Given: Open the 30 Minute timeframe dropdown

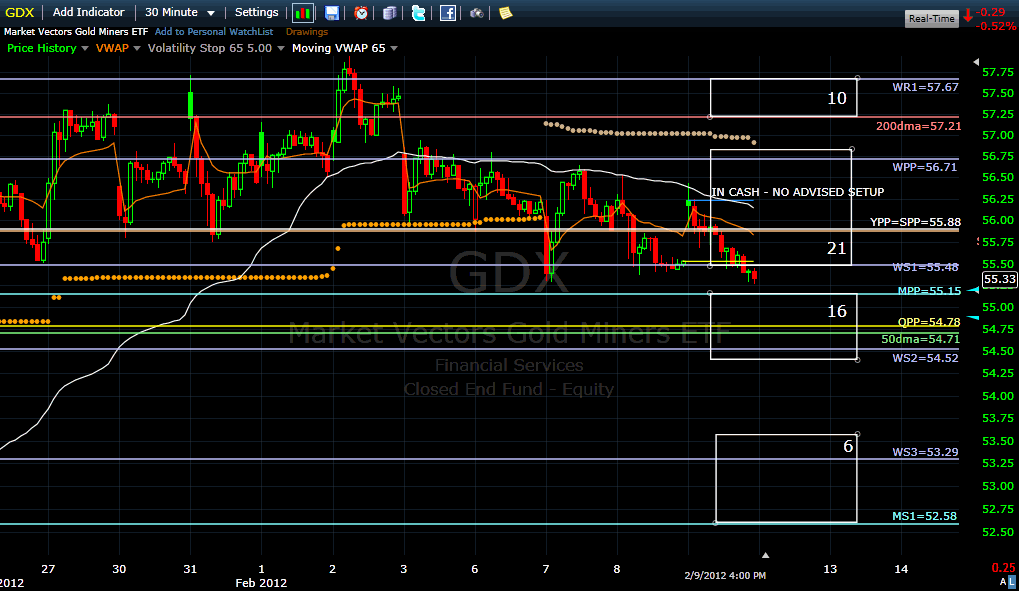Looking at the screenshot, I should coord(180,12).
